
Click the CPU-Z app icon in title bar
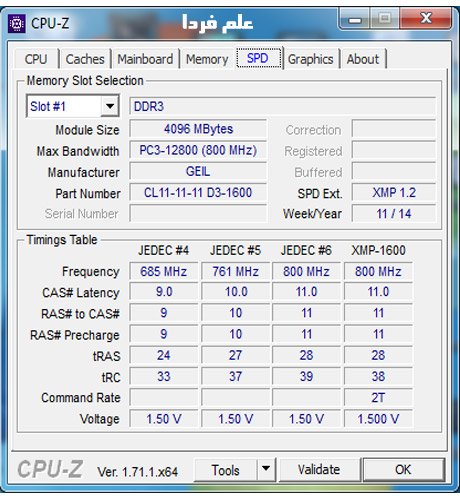coord(16,24)
